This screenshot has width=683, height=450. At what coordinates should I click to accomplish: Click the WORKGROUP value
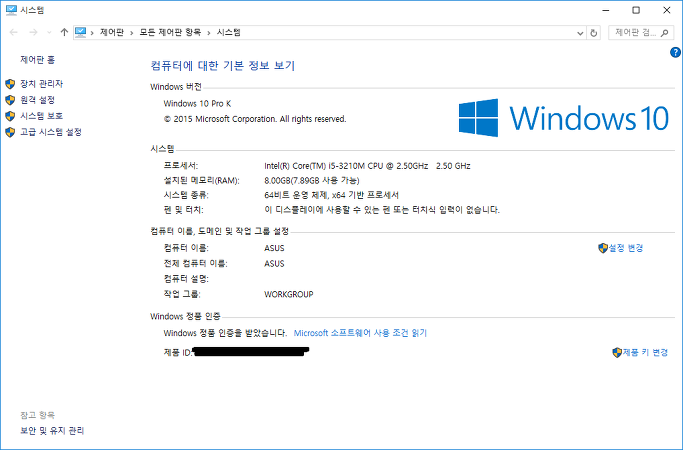[288, 294]
